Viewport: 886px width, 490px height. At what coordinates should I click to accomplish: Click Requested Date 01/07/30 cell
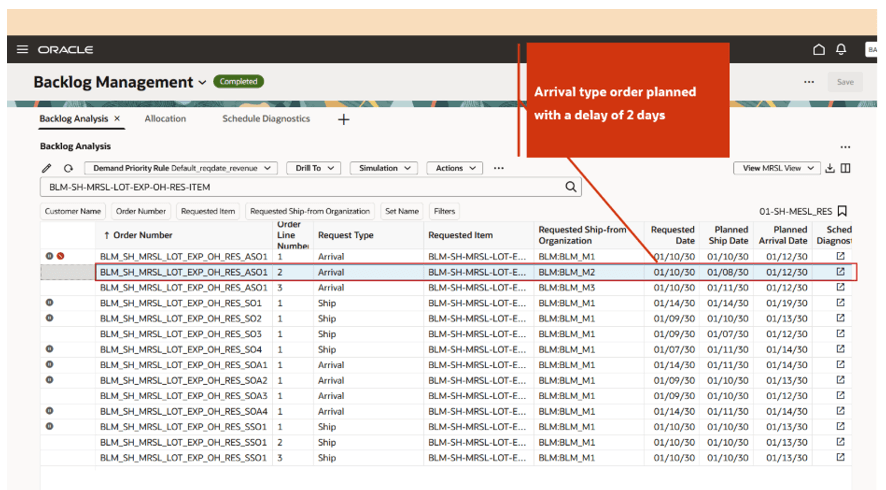pyautogui.click(x=674, y=349)
